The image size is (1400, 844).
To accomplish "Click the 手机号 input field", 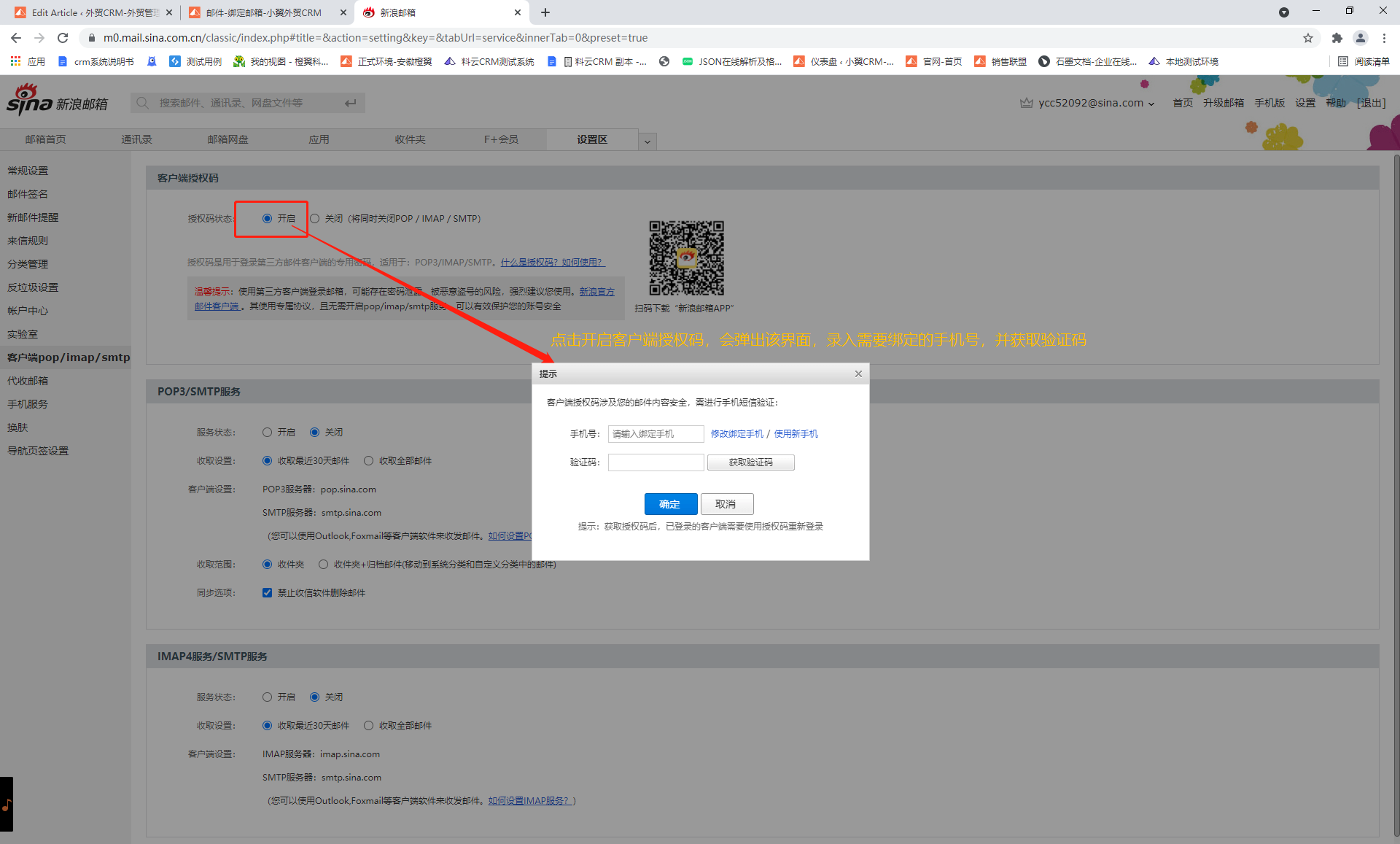I will coord(656,434).
